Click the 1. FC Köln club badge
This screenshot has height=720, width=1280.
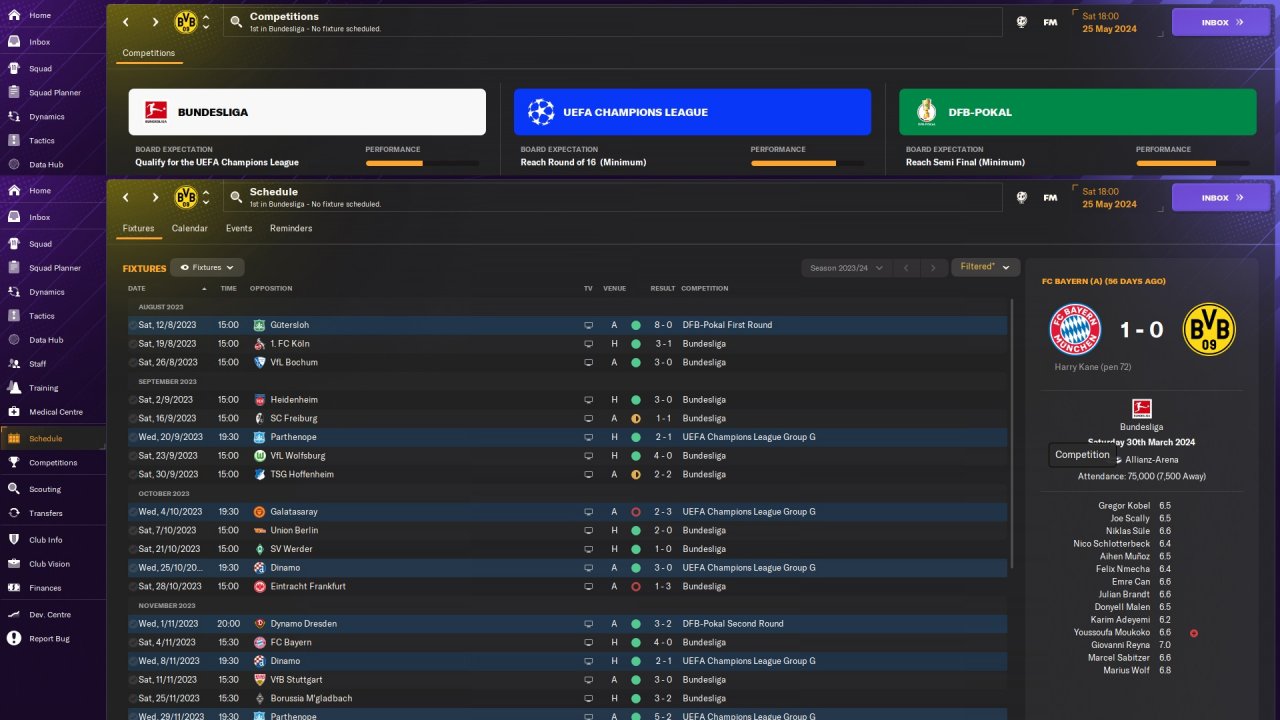[259, 344]
